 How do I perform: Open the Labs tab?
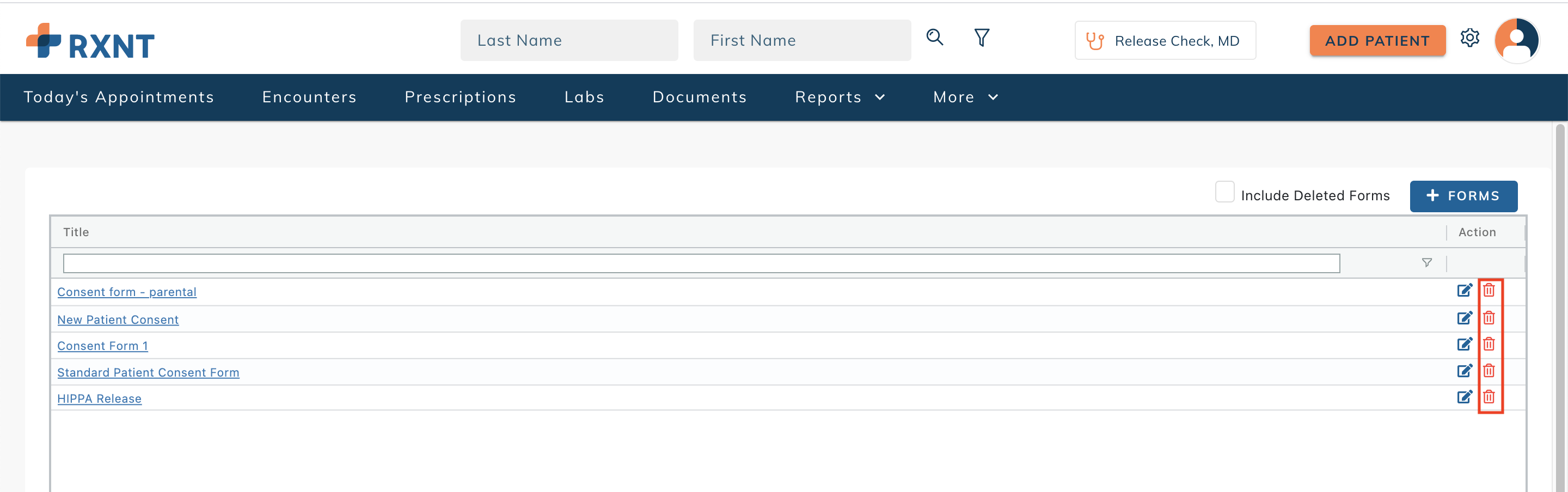584,97
